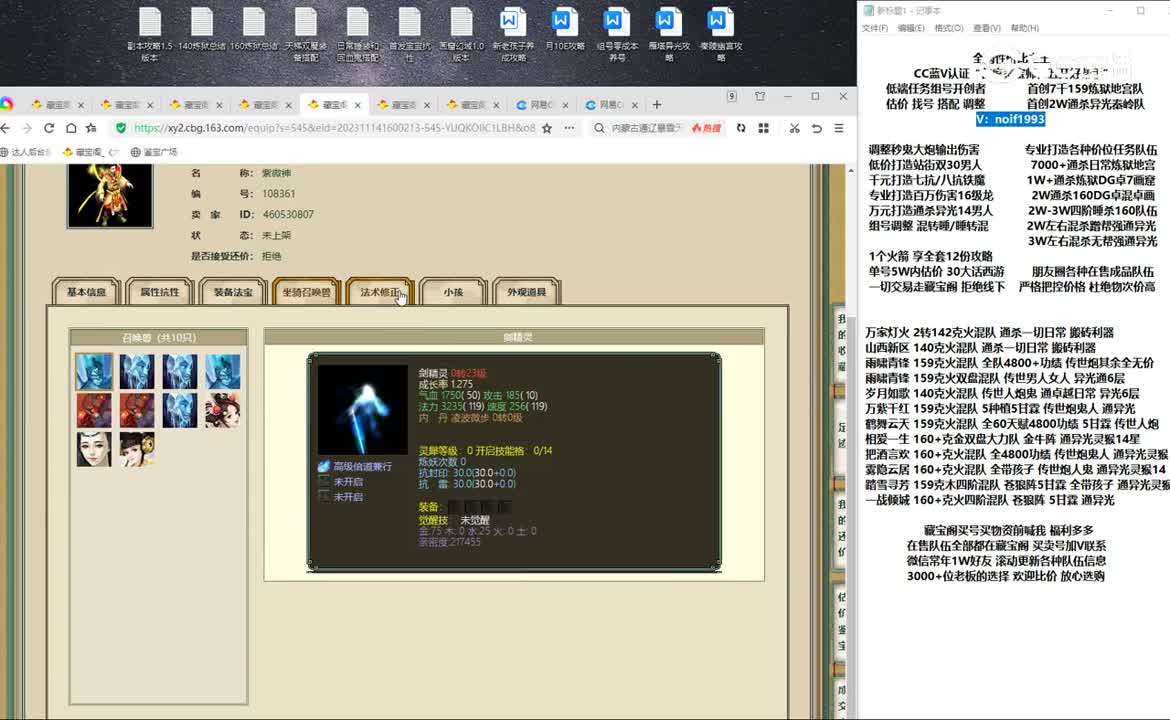This screenshot has height=720, width=1170.
Task: Click the search magnifier icon
Action: point(599,128)
